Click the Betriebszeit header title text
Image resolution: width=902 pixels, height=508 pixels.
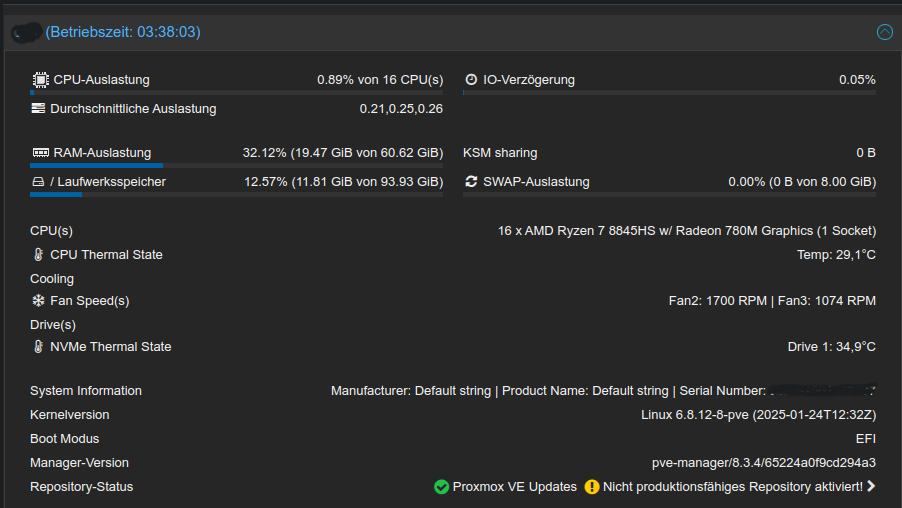123,32
